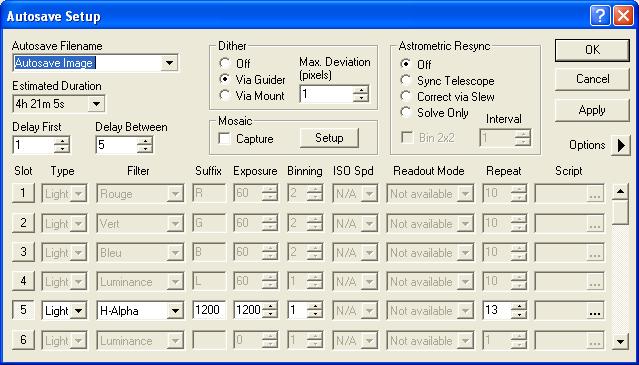Enable the Mosaic Capture checkbox
This screenshot has height=365, width=639.
(224, 139)
